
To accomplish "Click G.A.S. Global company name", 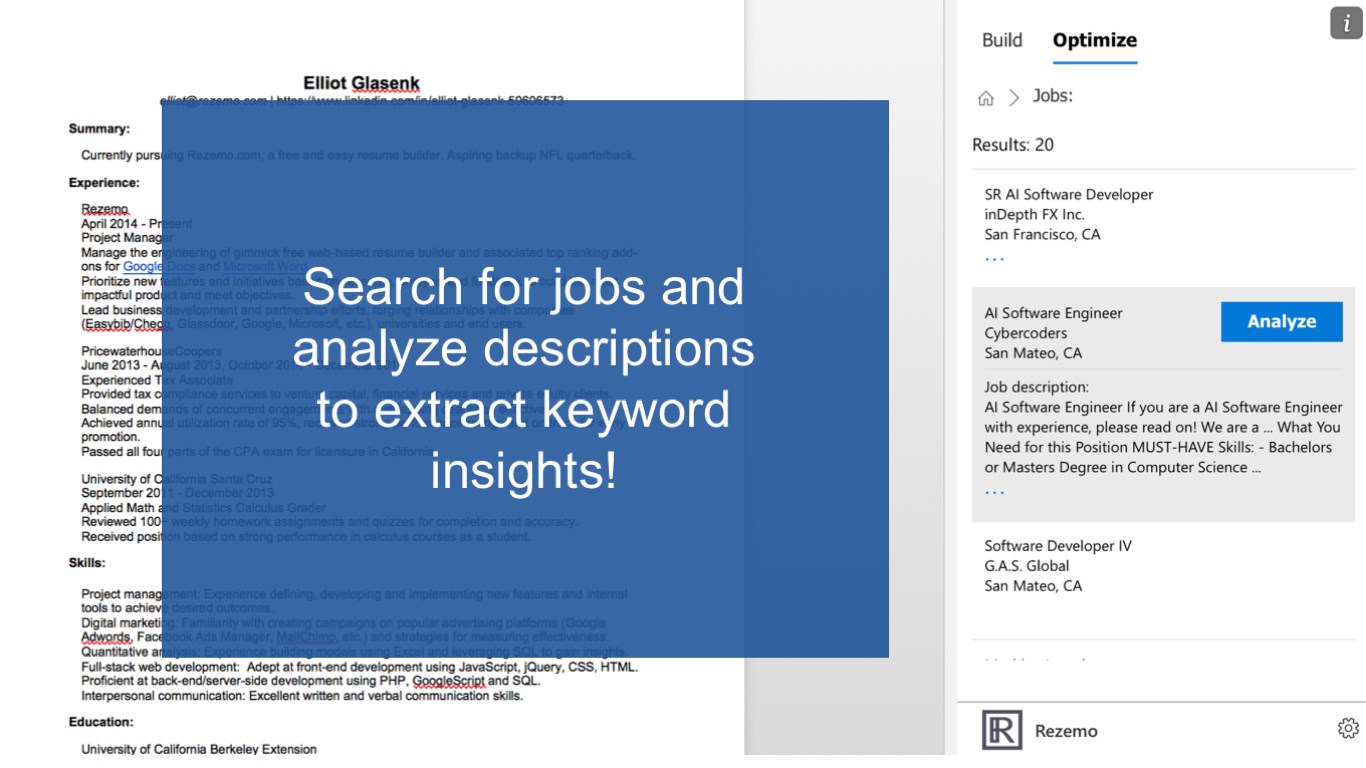I will coord(1027,566).
